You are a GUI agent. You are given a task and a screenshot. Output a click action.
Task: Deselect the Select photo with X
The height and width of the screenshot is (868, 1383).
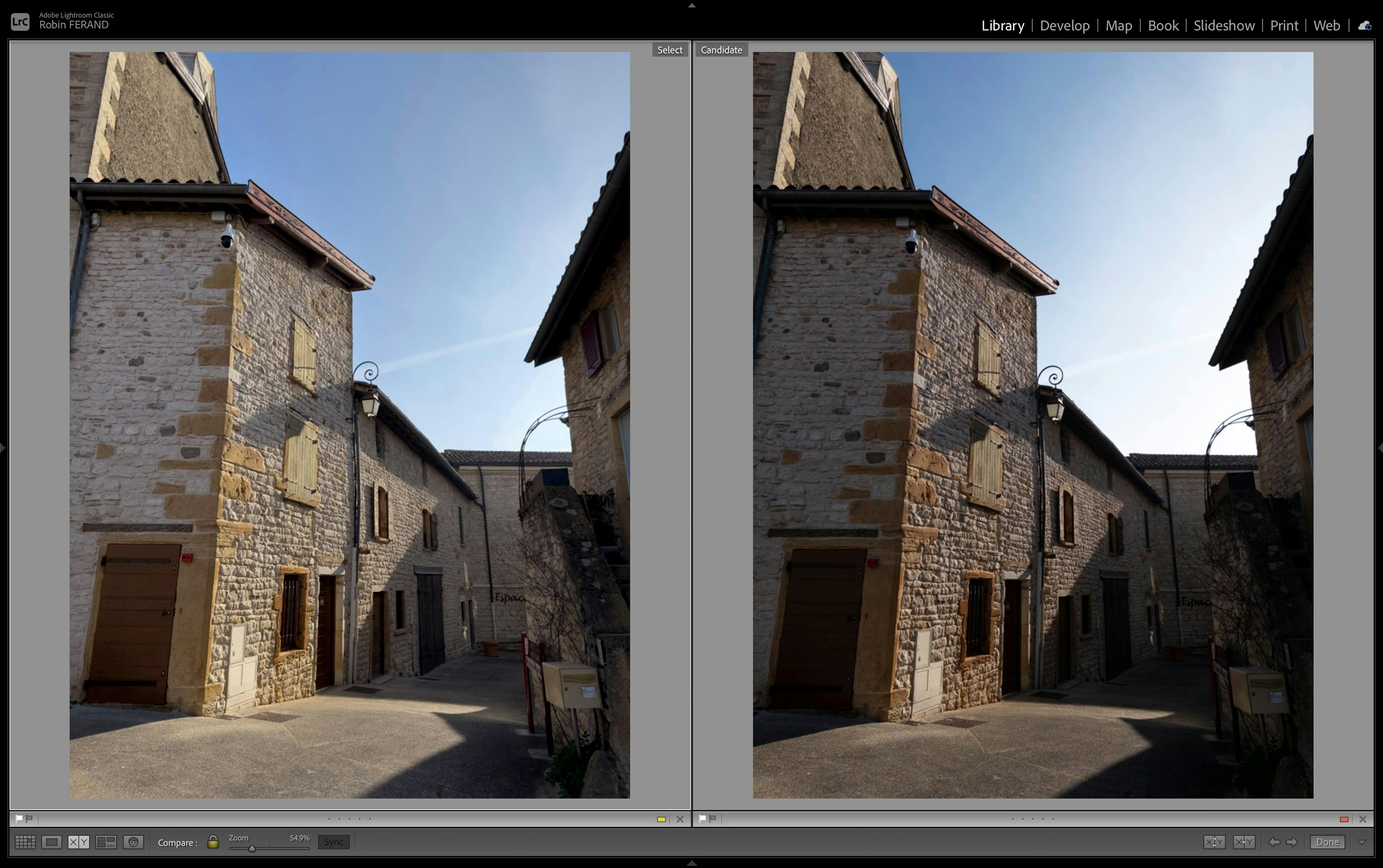pos(680,819)
